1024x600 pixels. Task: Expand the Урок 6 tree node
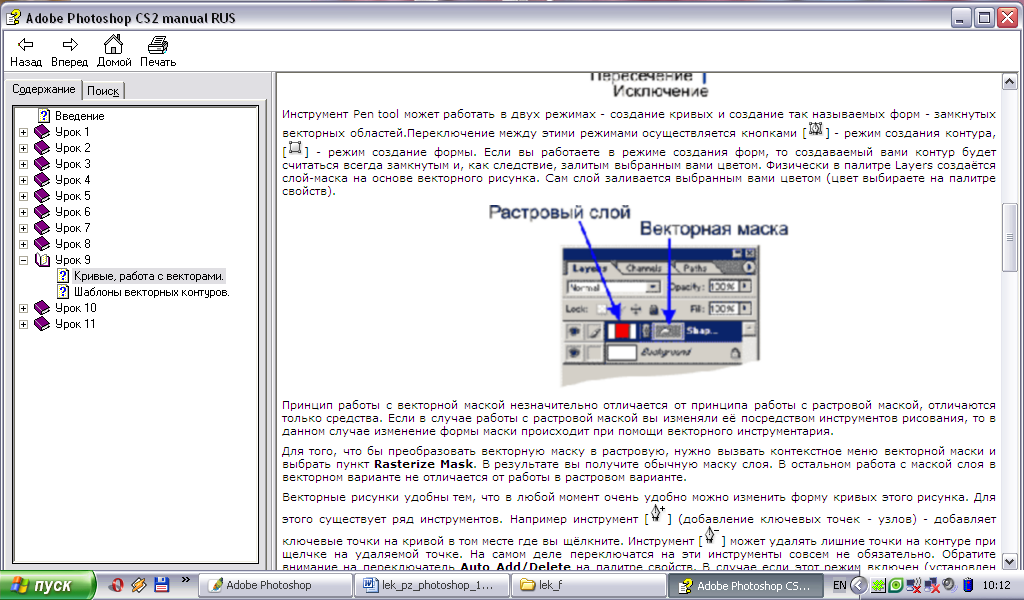[24, 212]
